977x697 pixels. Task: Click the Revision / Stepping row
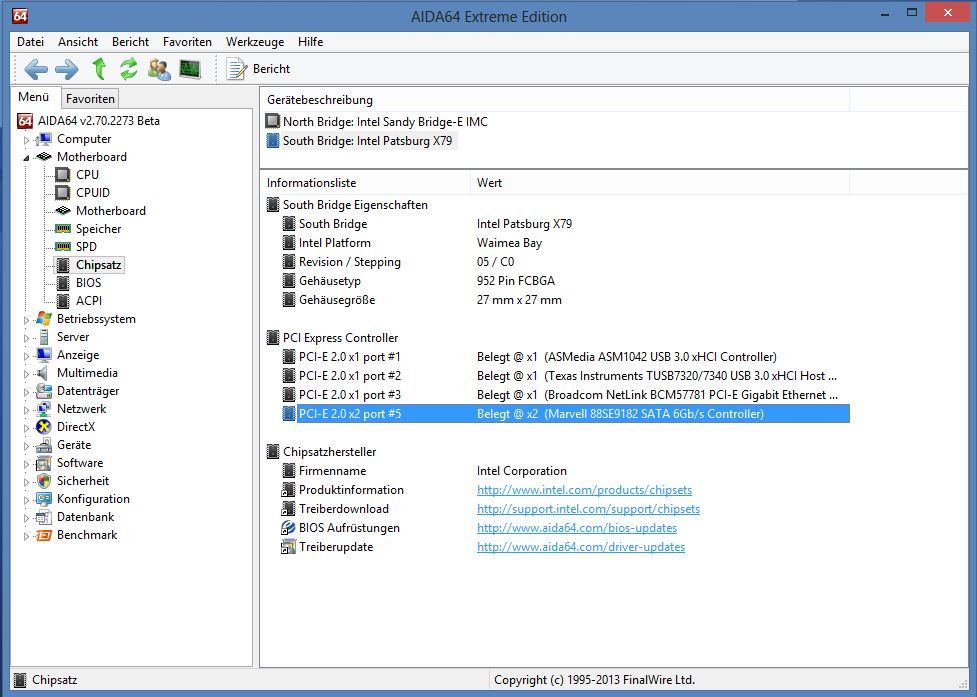point(565,262)
